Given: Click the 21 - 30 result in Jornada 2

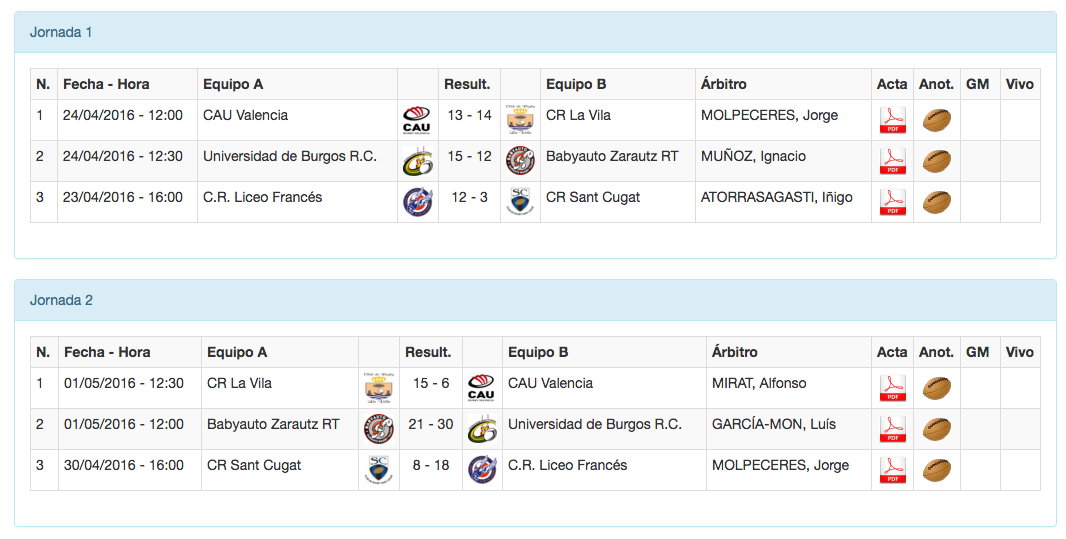Looking at the screenshot, I should coord(431,424).
